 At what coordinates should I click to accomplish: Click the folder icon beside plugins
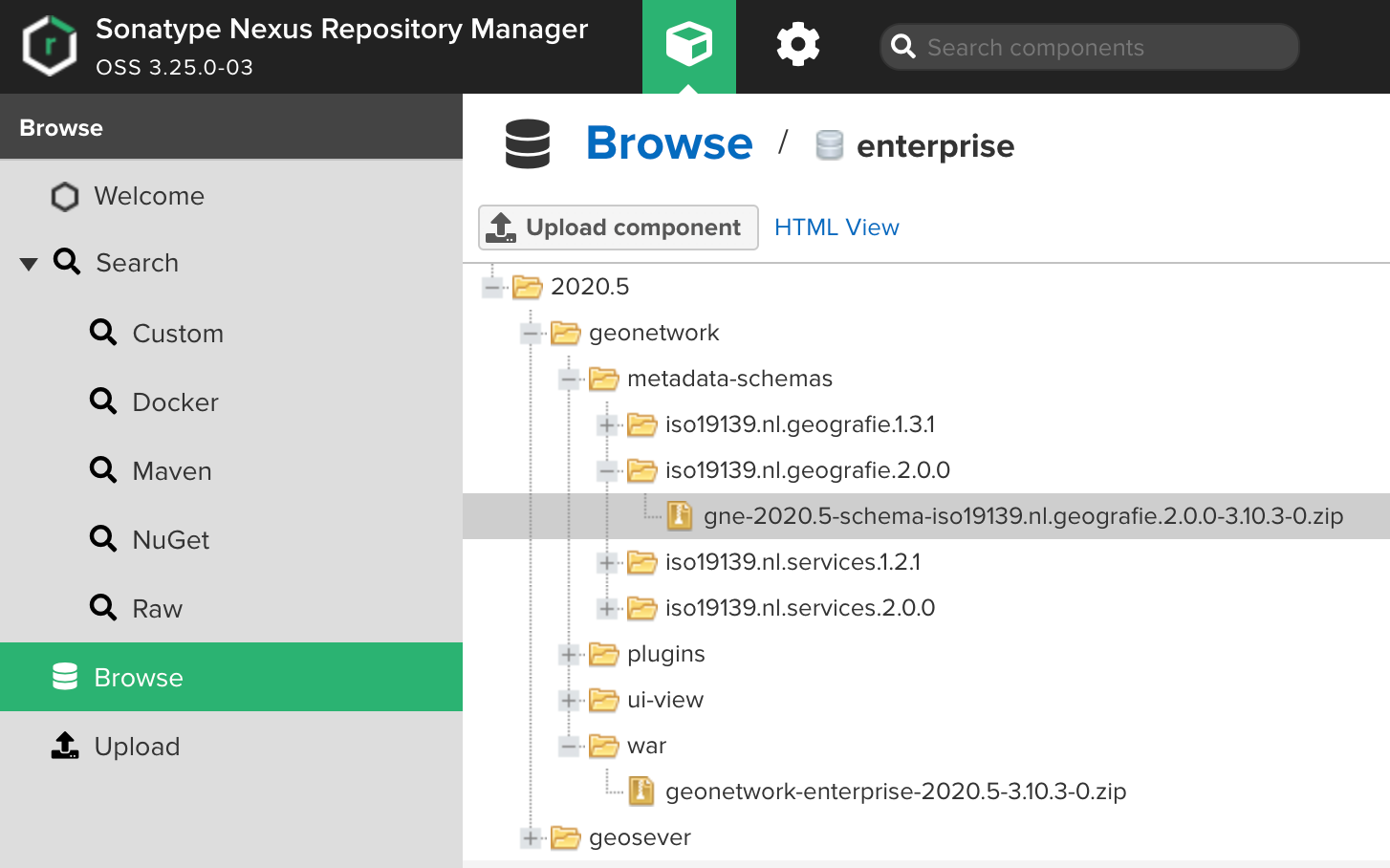pos(604,654)
